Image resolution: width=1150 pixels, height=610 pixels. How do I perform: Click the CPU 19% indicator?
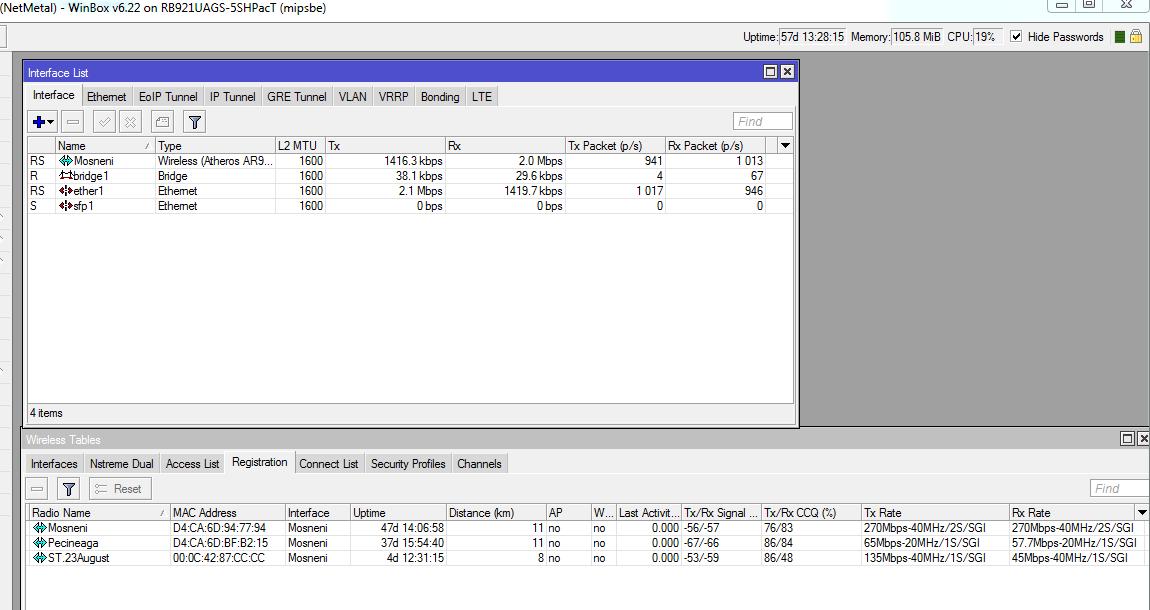coord(986,37)
